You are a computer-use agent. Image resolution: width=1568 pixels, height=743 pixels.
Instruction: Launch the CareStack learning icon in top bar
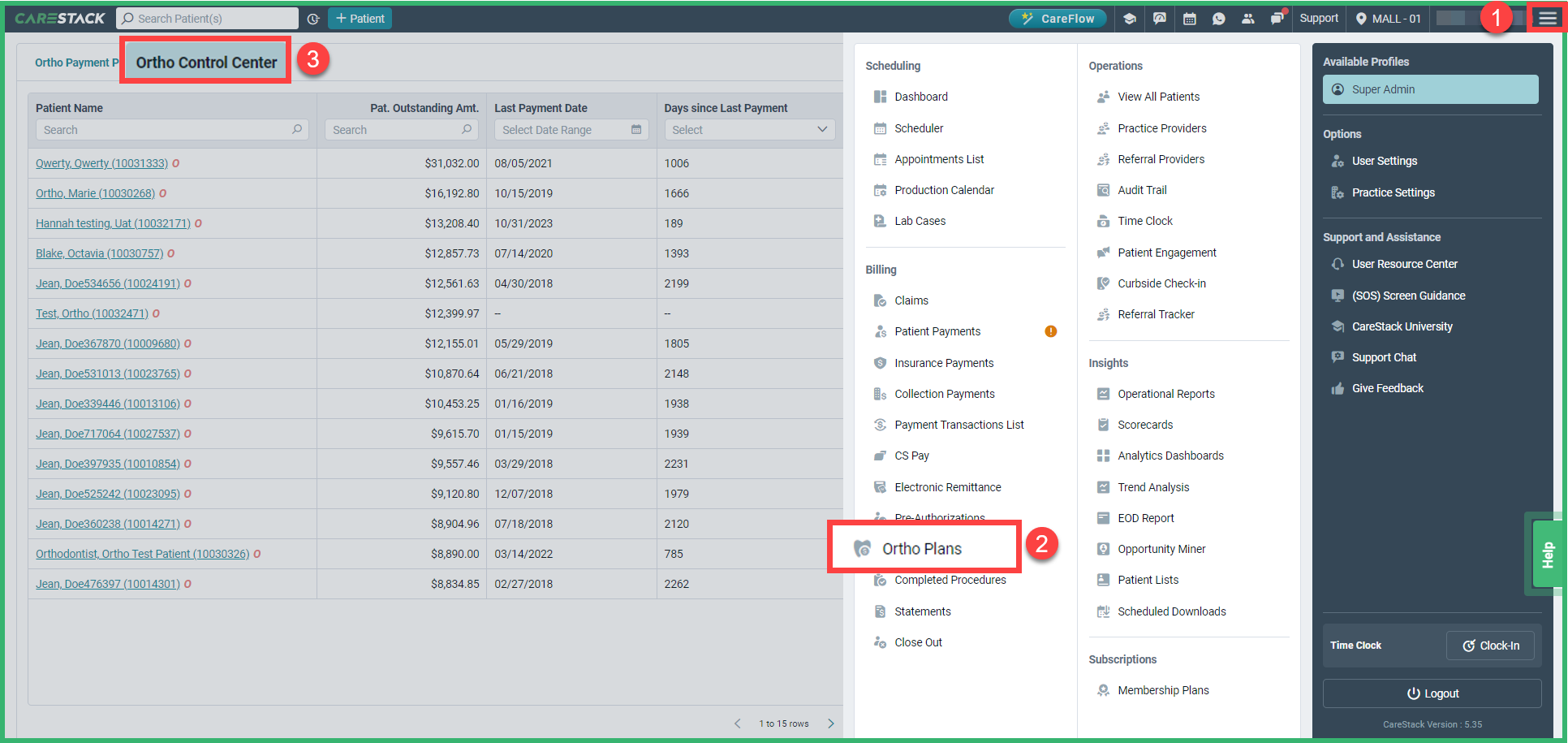pyautogui.click(x=1130, y=18)
